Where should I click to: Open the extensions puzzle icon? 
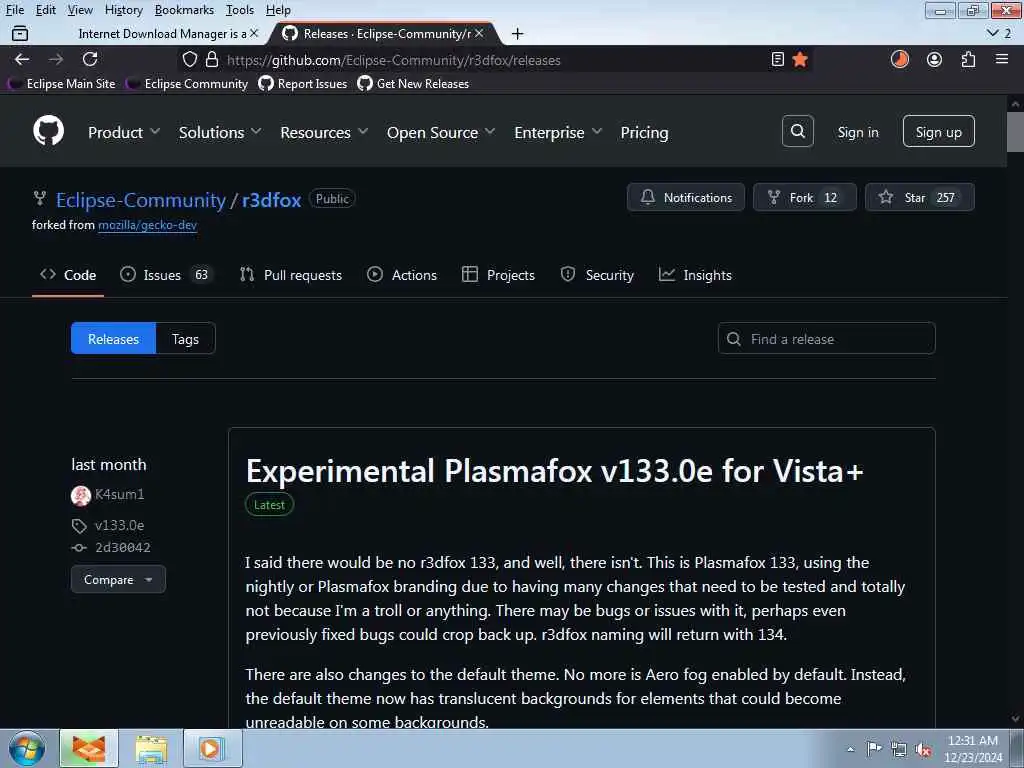point(968,59)
